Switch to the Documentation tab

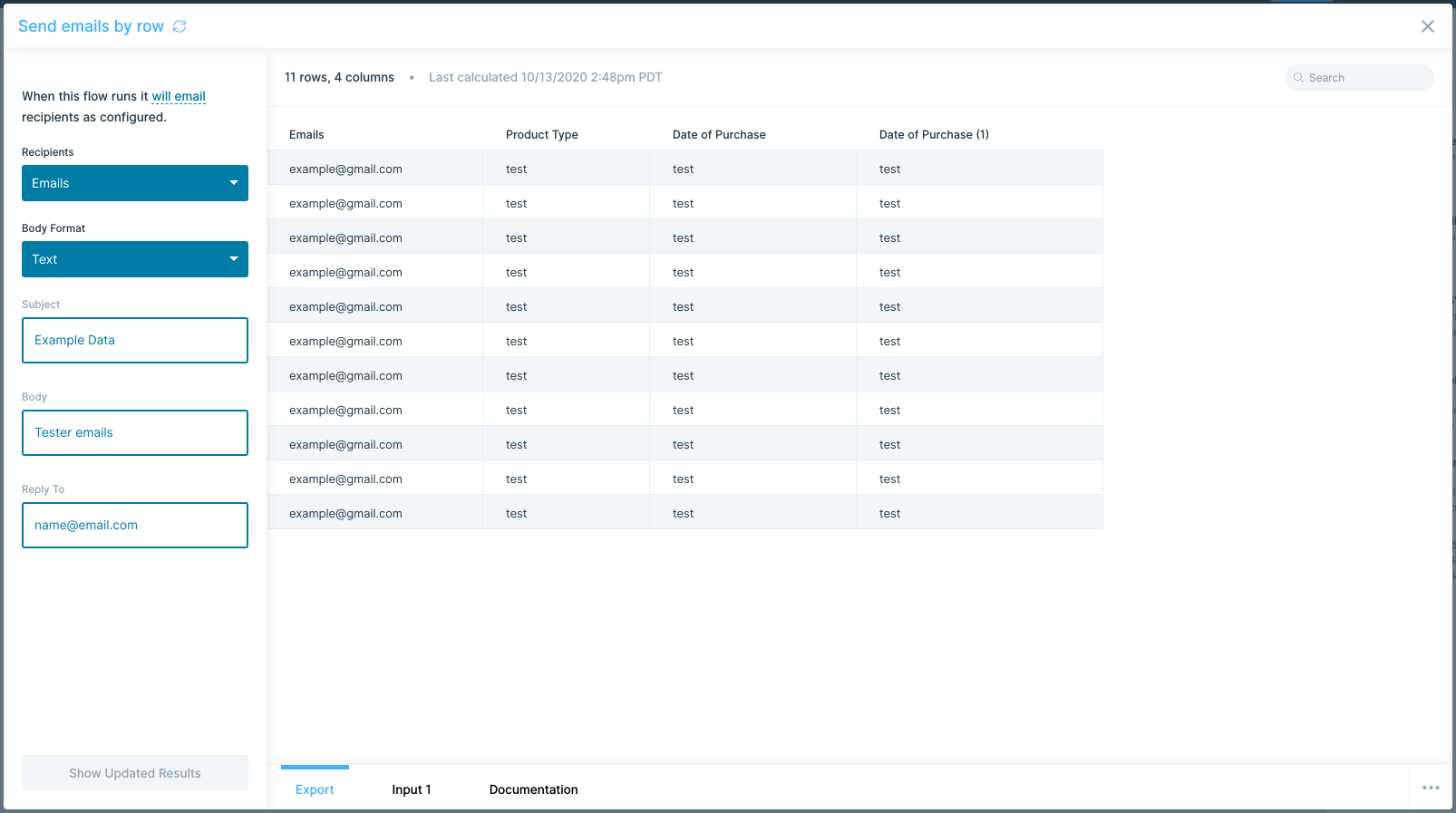point(533,789)
